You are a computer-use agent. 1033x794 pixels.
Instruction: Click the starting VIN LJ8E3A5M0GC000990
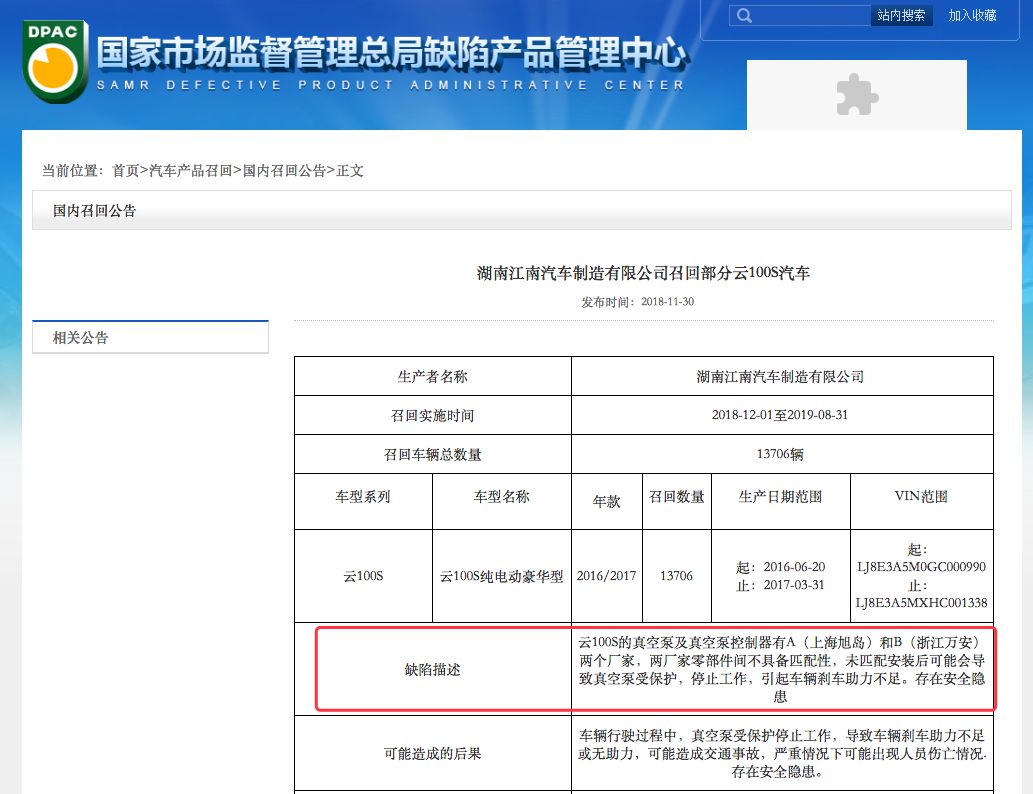(x=921, y=567)
